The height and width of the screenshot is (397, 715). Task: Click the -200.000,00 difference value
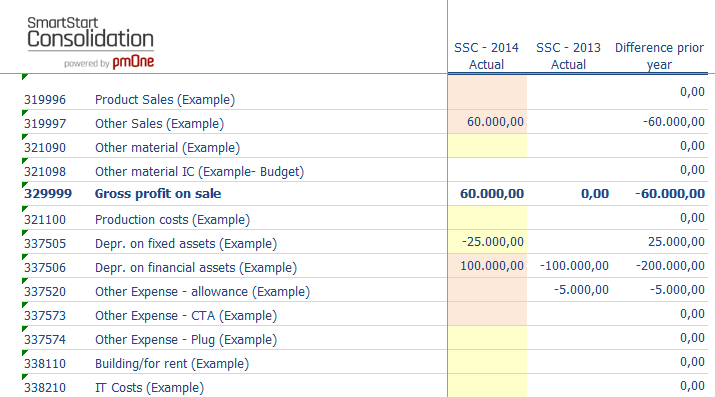[x=670, y=266]
